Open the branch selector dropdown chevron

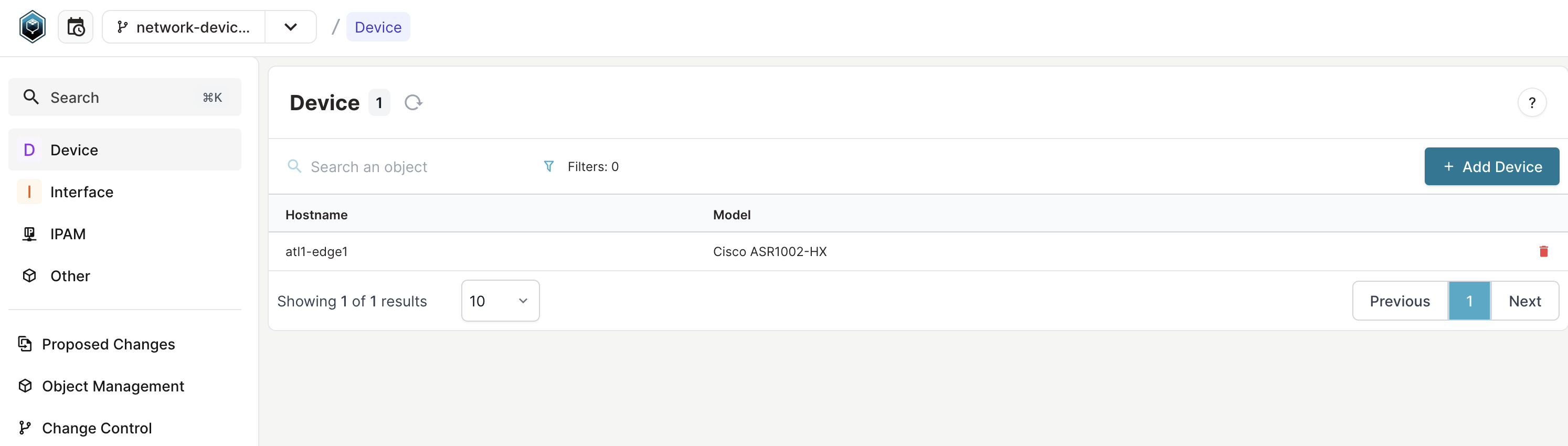pyautogui.click(x=290, y=27)
